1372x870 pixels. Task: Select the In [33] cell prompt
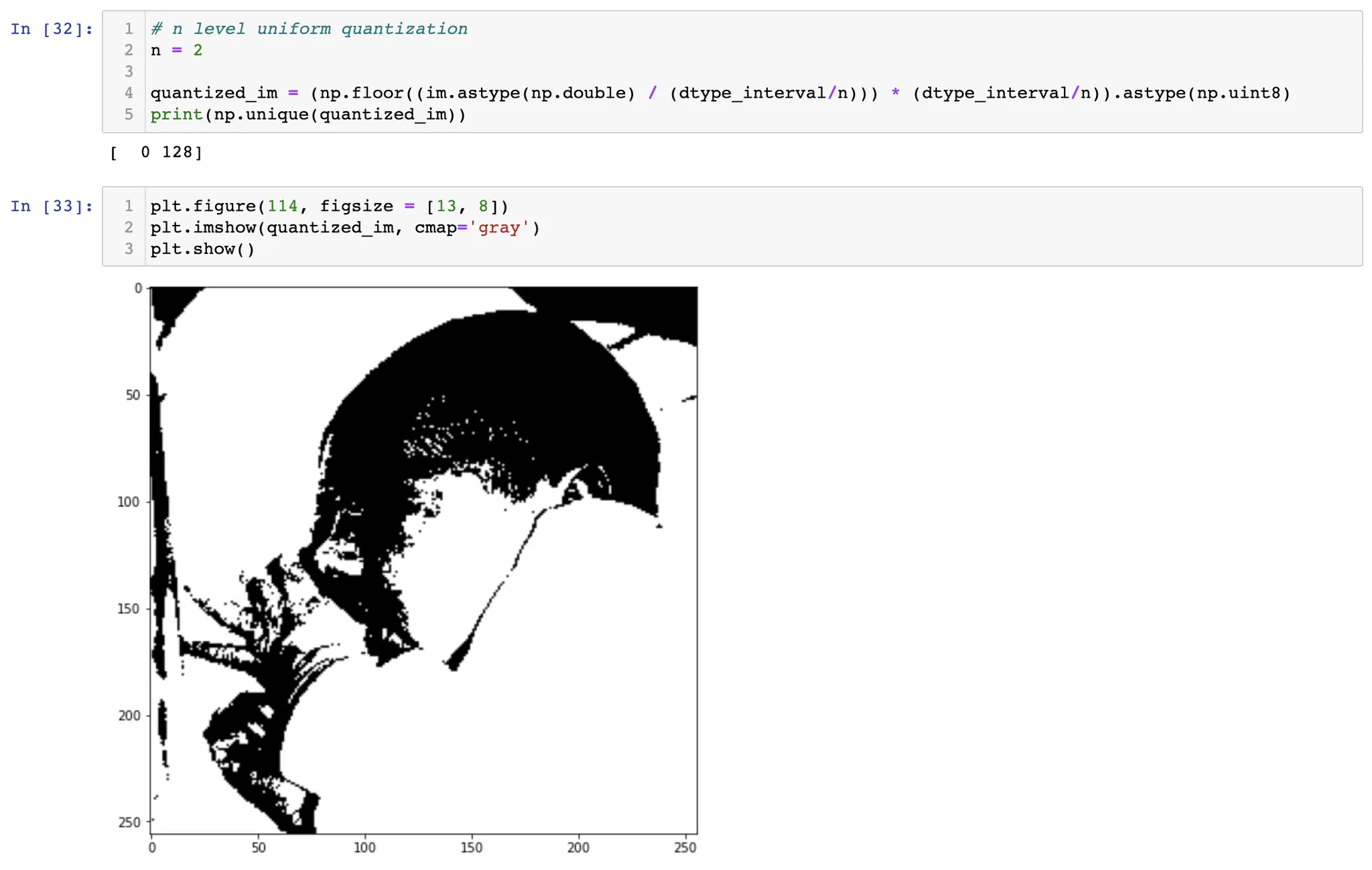coord(51,206)
